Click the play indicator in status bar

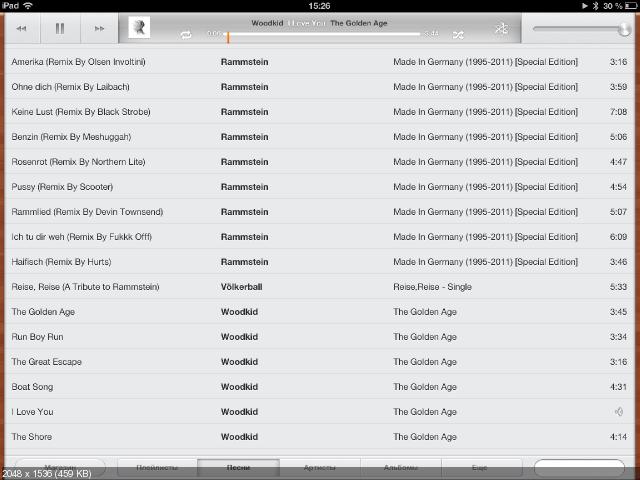tap(584, 6)
